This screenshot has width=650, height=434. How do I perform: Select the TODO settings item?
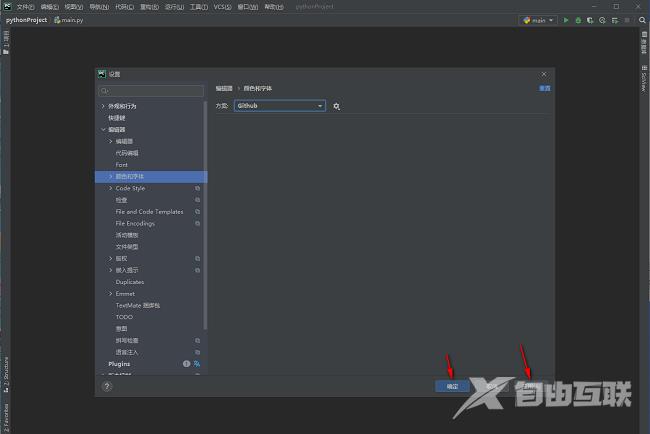click(x=124, y=317)
